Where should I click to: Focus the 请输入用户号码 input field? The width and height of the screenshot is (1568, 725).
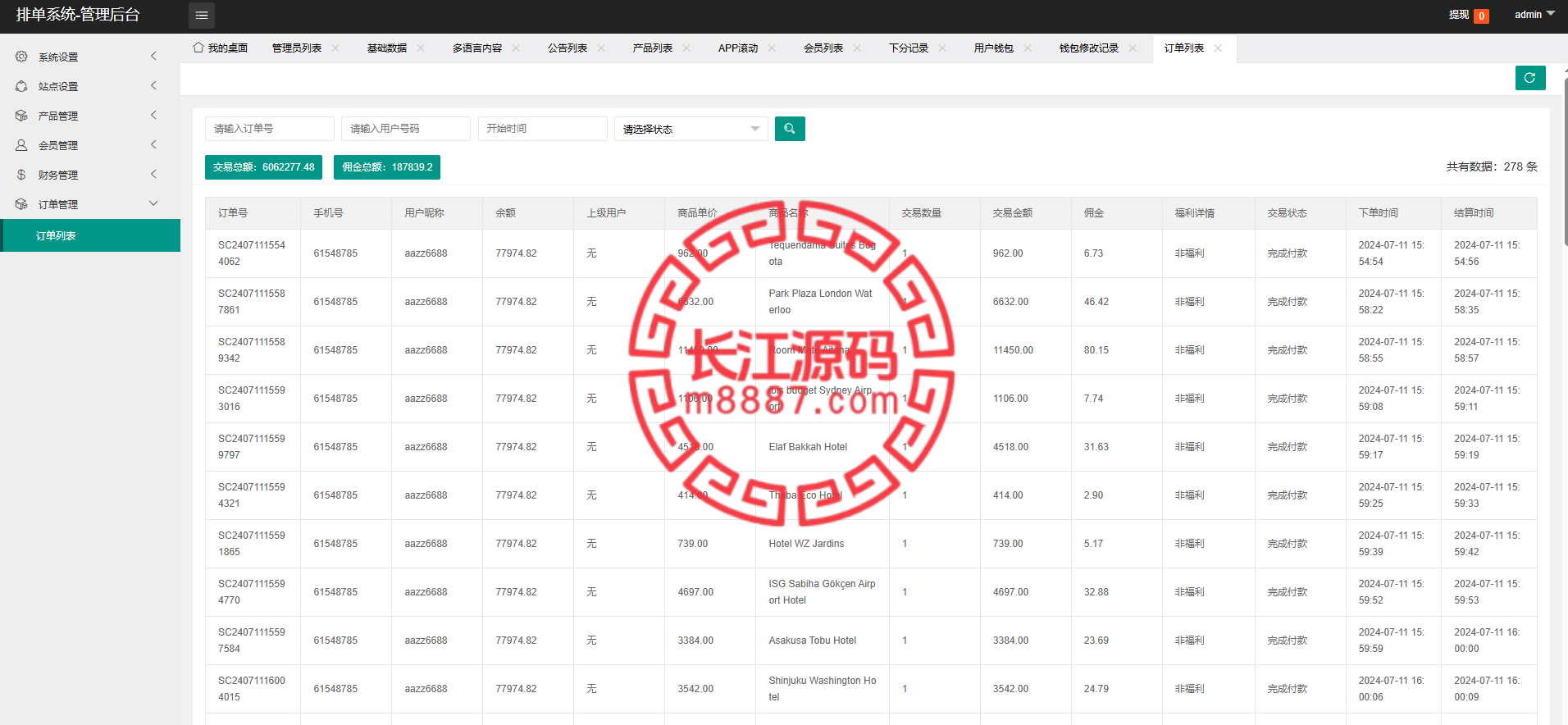pyautogui.click(x=406, y=129)
